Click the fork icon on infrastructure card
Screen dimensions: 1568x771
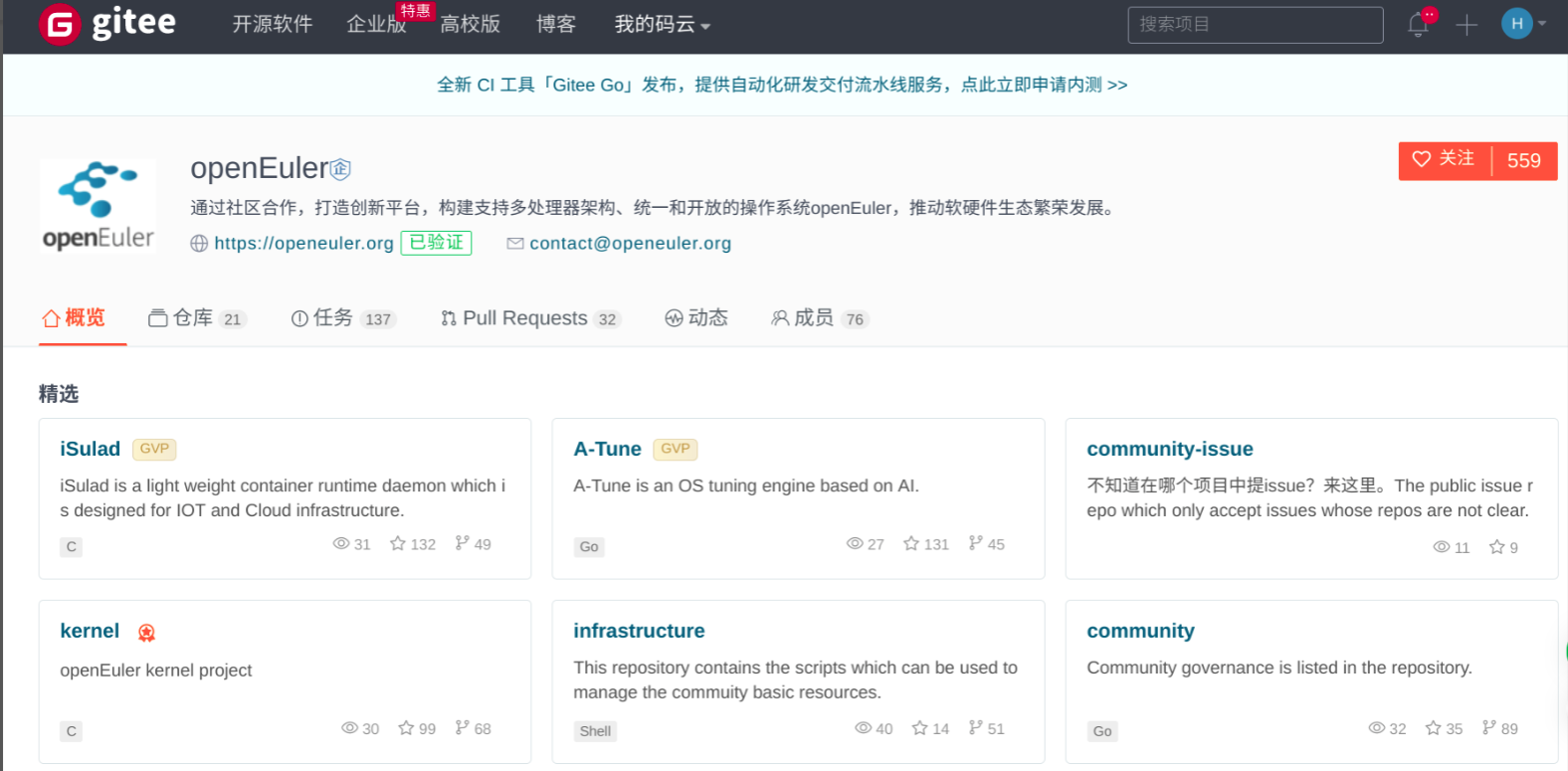[x=975, y=728]
